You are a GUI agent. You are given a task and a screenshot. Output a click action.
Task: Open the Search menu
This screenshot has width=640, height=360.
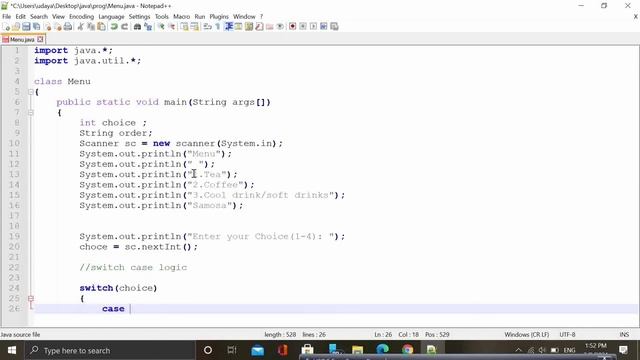(39, 17)
